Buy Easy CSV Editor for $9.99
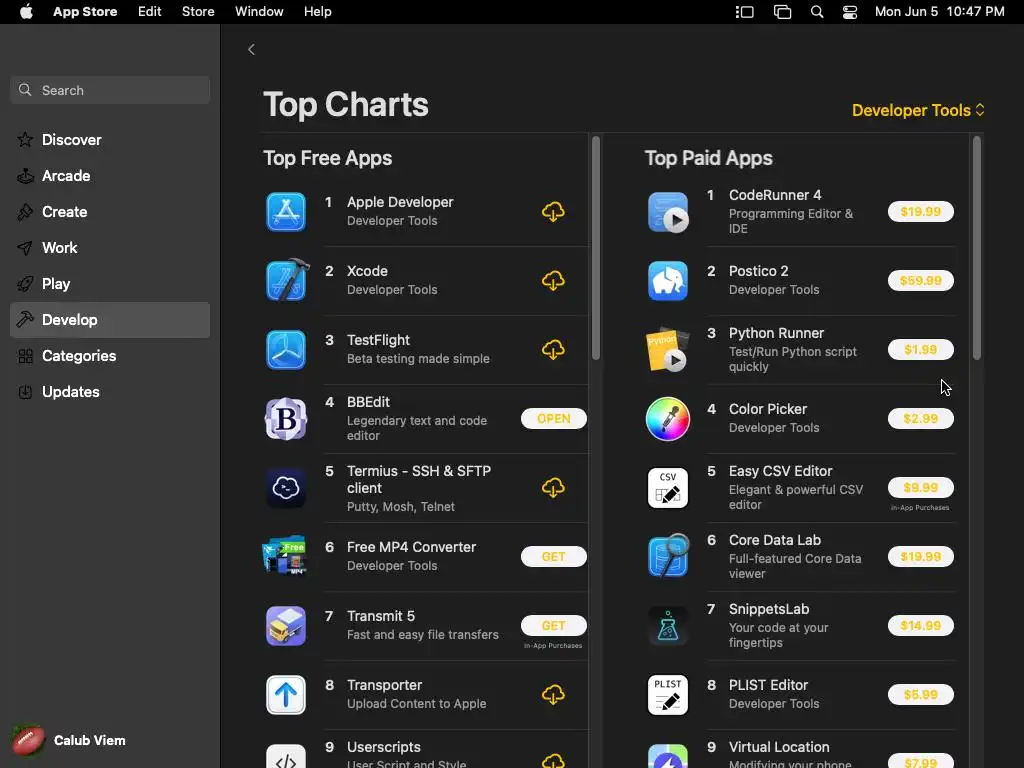Viewport: 1024px width, 768px height. tap(921, 488)
